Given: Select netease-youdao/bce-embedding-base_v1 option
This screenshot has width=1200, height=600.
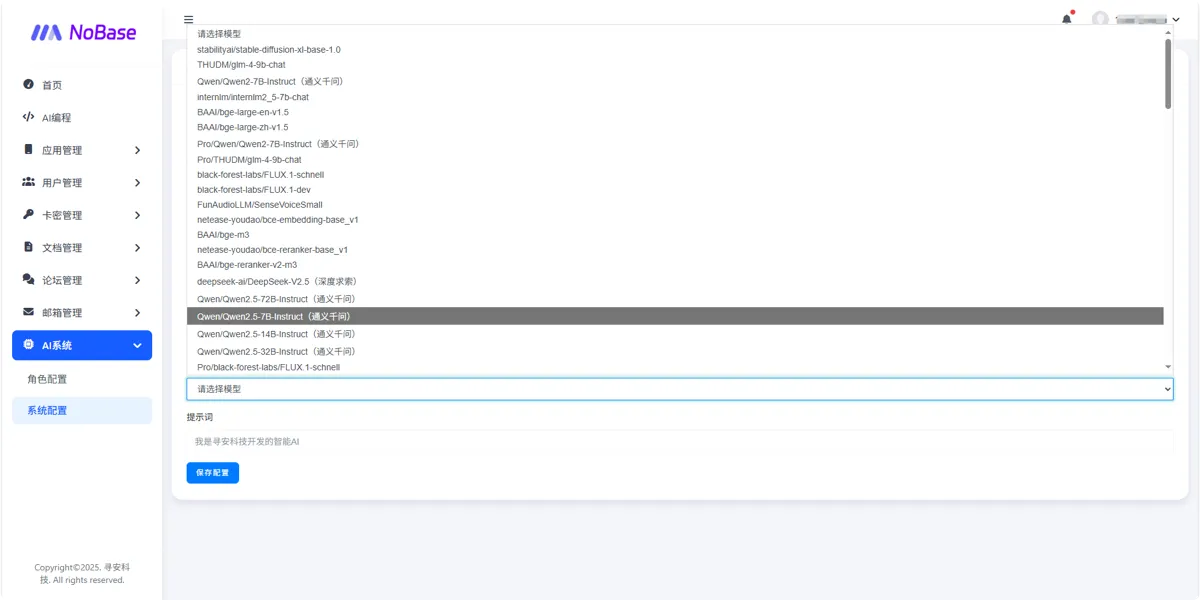Looking at the screenshot, I should coord(675,219).
